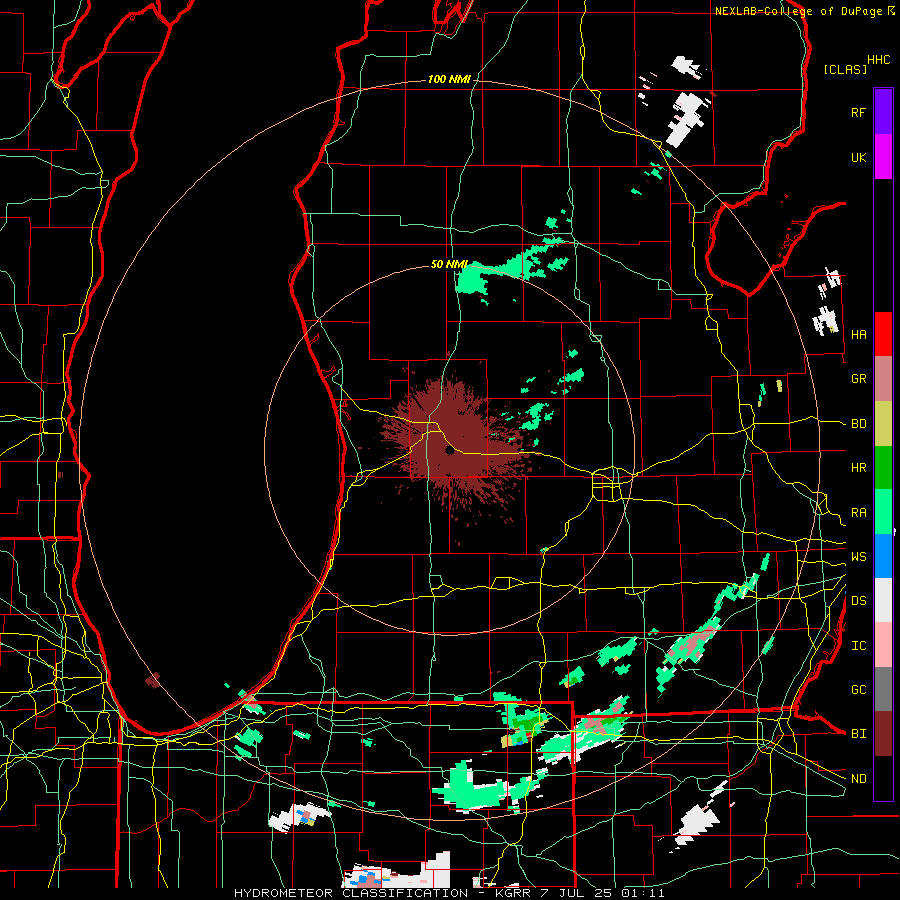
Task: Click the Hydrometeor Classification KGRR title caption
Action: click(449, 893)
